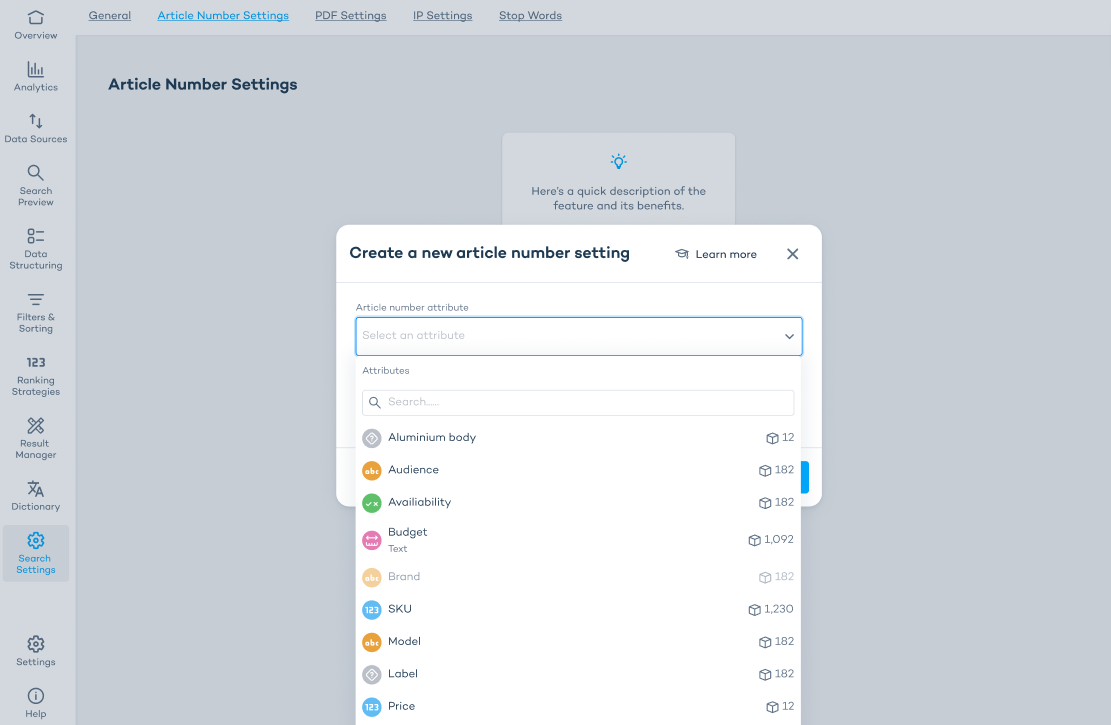Open Analytics in the sidebar
This screenshot has width=1111, height=725.
[35, 77]
